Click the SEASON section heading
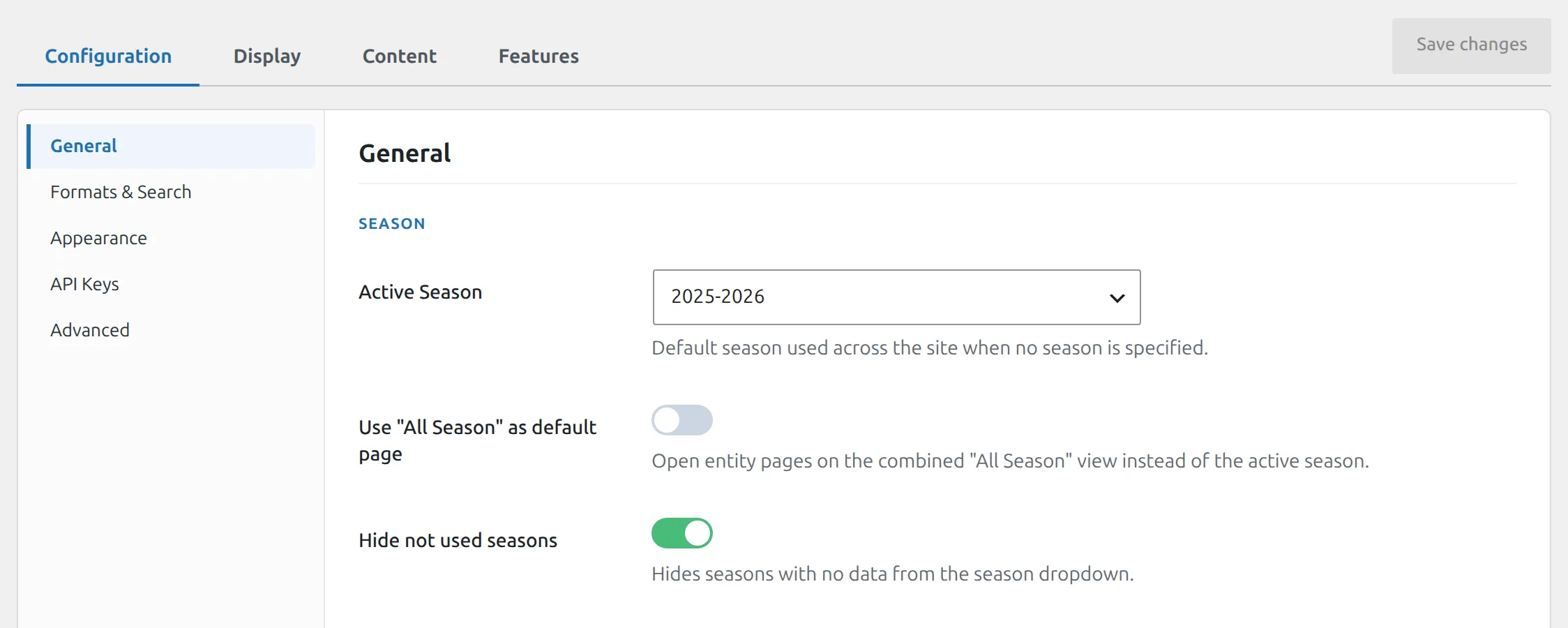 pyautogui.click(x=392, y=223)
